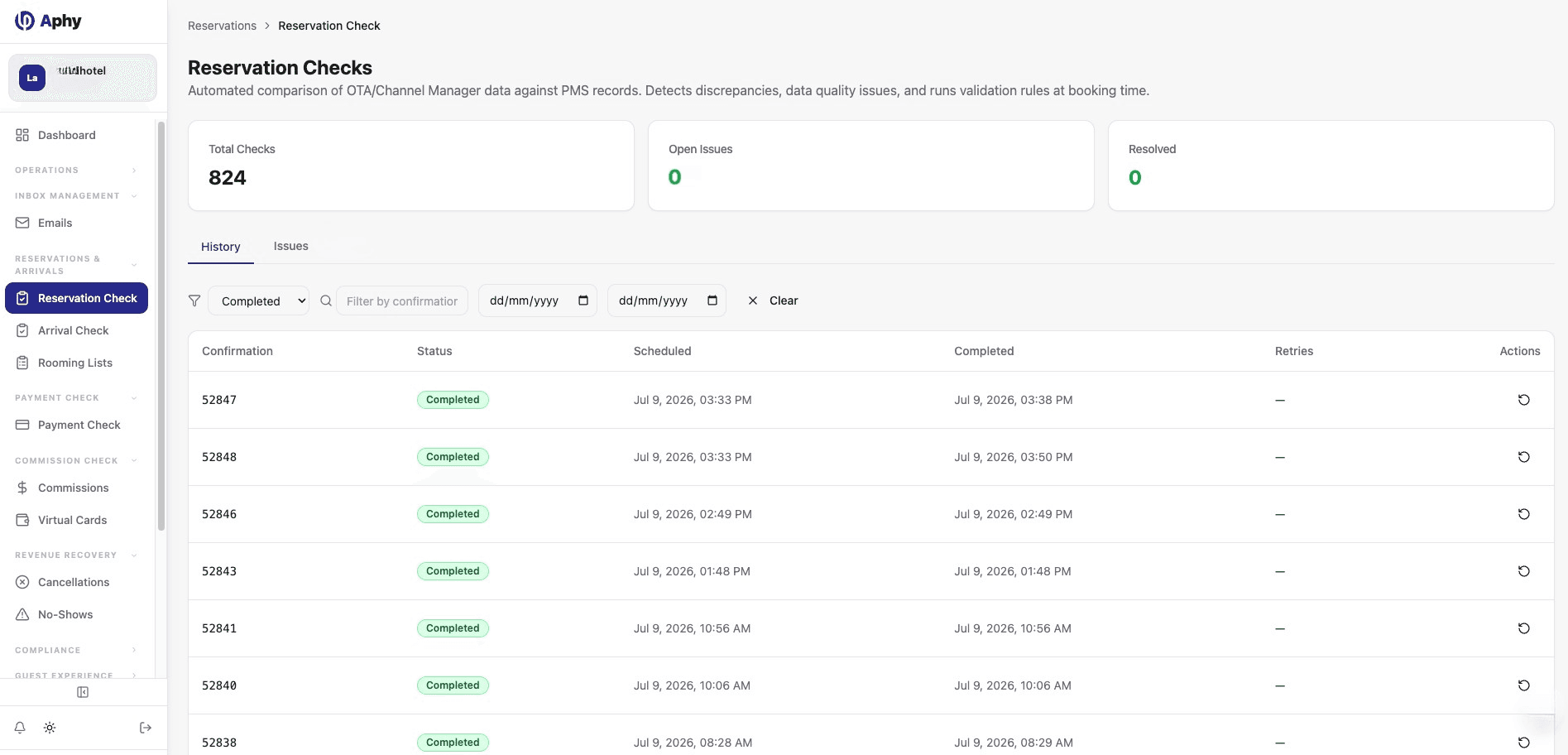
Task: Click the Rooming Lists icon
Action: click(x=22, y=363)
